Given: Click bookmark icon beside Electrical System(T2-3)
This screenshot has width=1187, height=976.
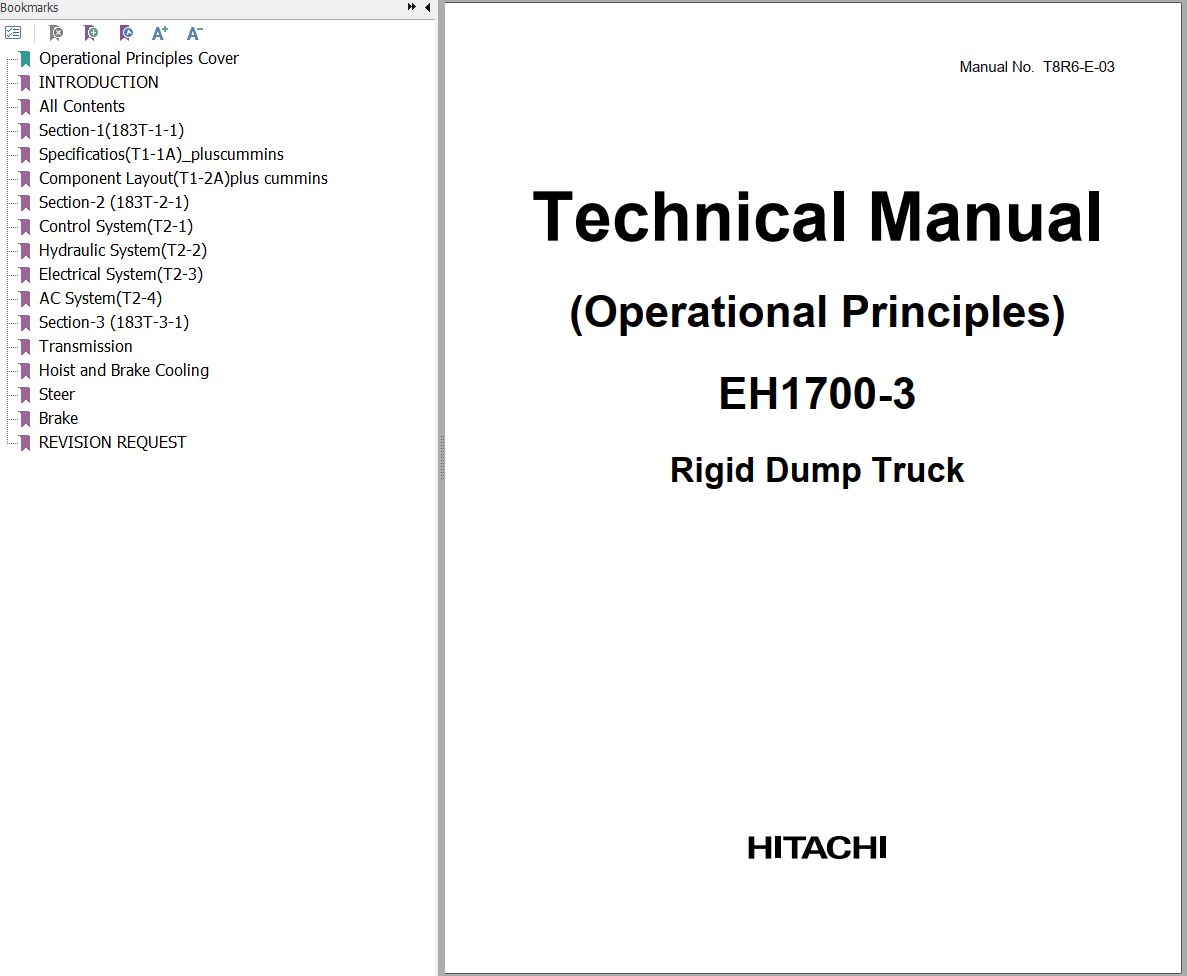Looking at the screenshot, I should (x=25, y=275).
